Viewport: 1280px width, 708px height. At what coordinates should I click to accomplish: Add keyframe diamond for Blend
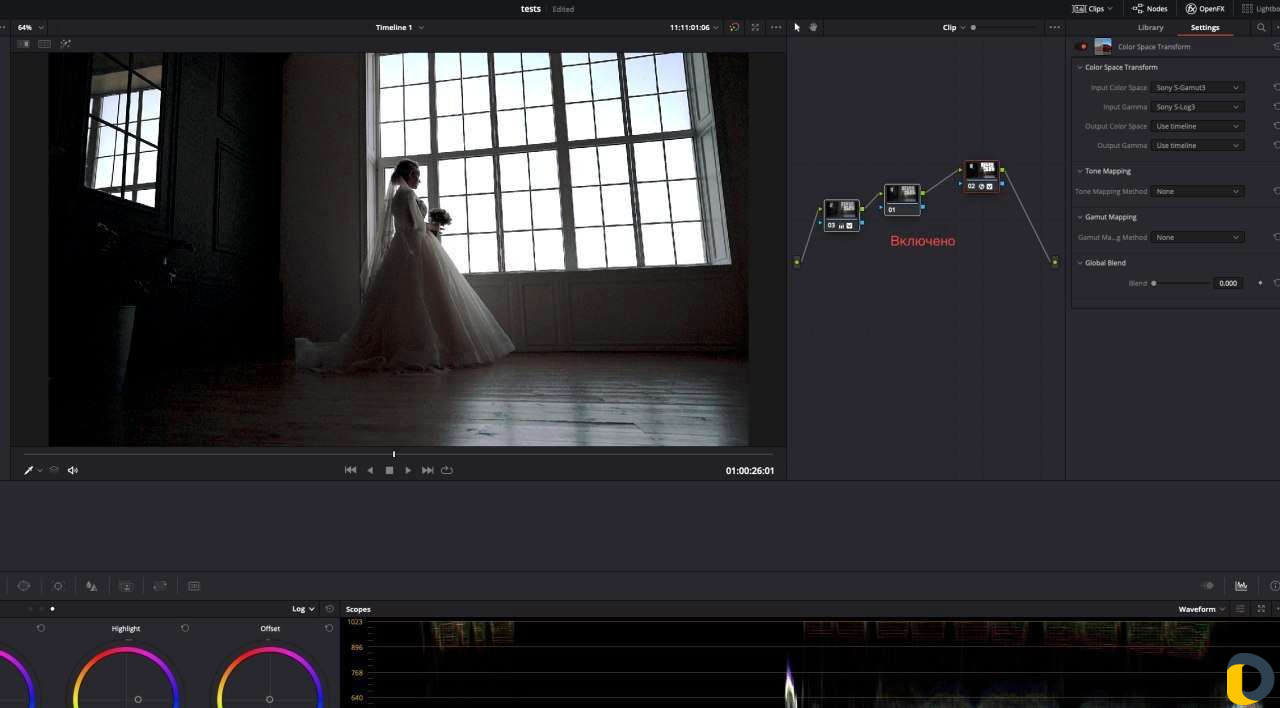pos(1260,283)
